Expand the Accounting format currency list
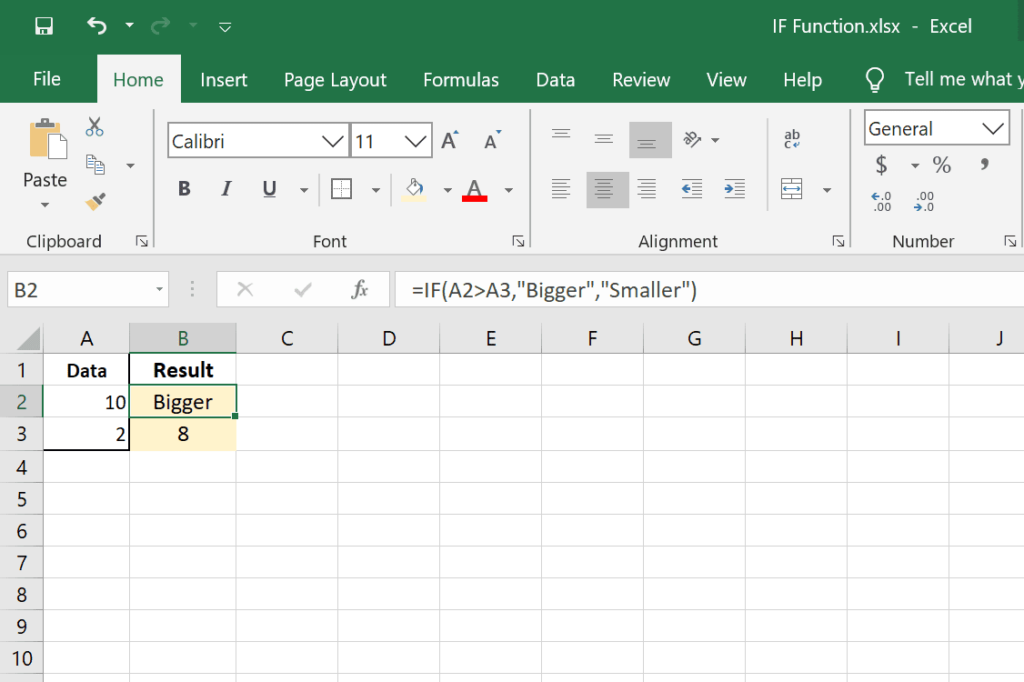This screenshot has width=1024, height=682. tap(915, 166)
